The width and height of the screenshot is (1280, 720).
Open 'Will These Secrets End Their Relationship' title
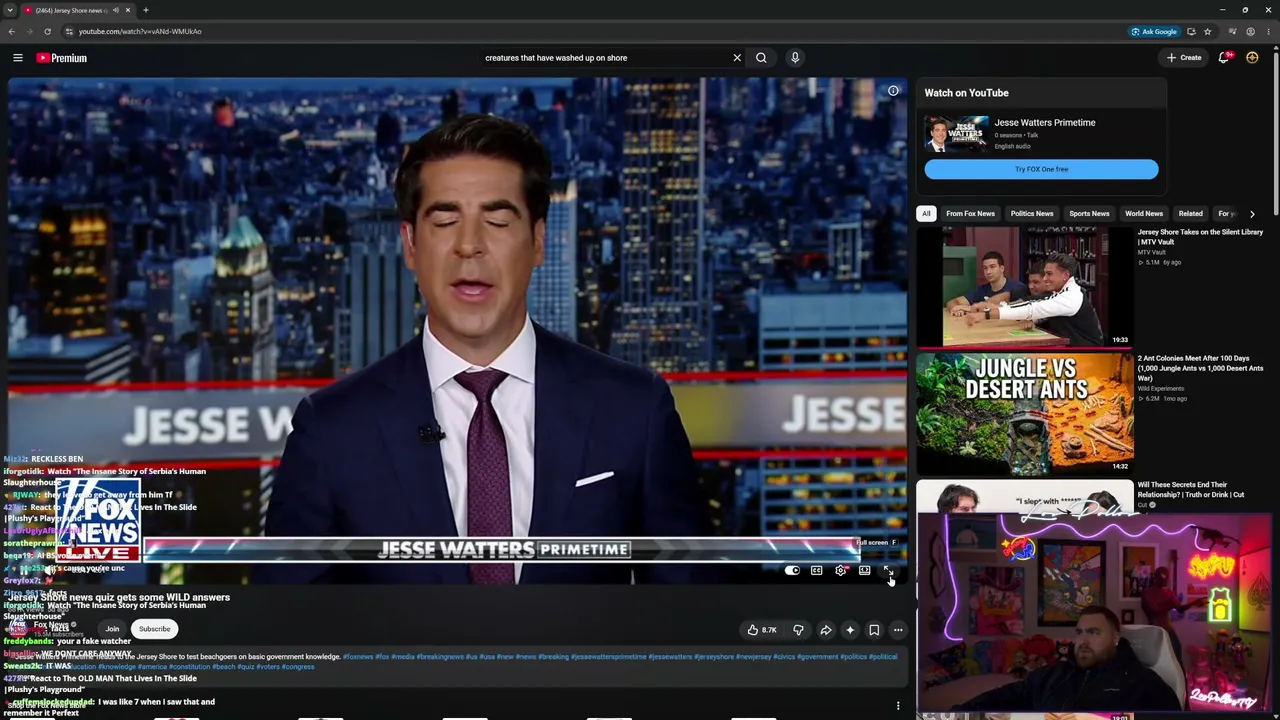point(1191,490)
